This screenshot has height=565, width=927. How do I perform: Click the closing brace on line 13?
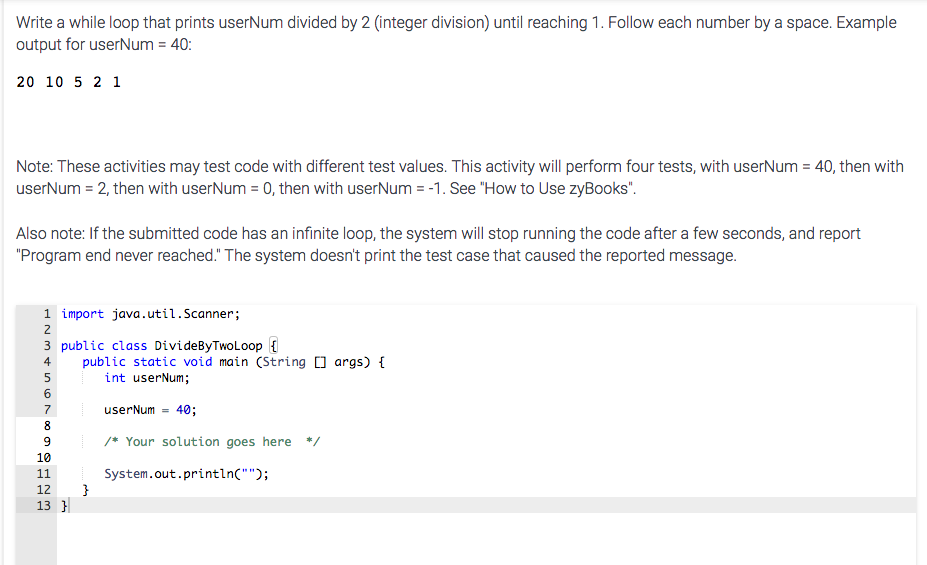[x=64, y=505]
